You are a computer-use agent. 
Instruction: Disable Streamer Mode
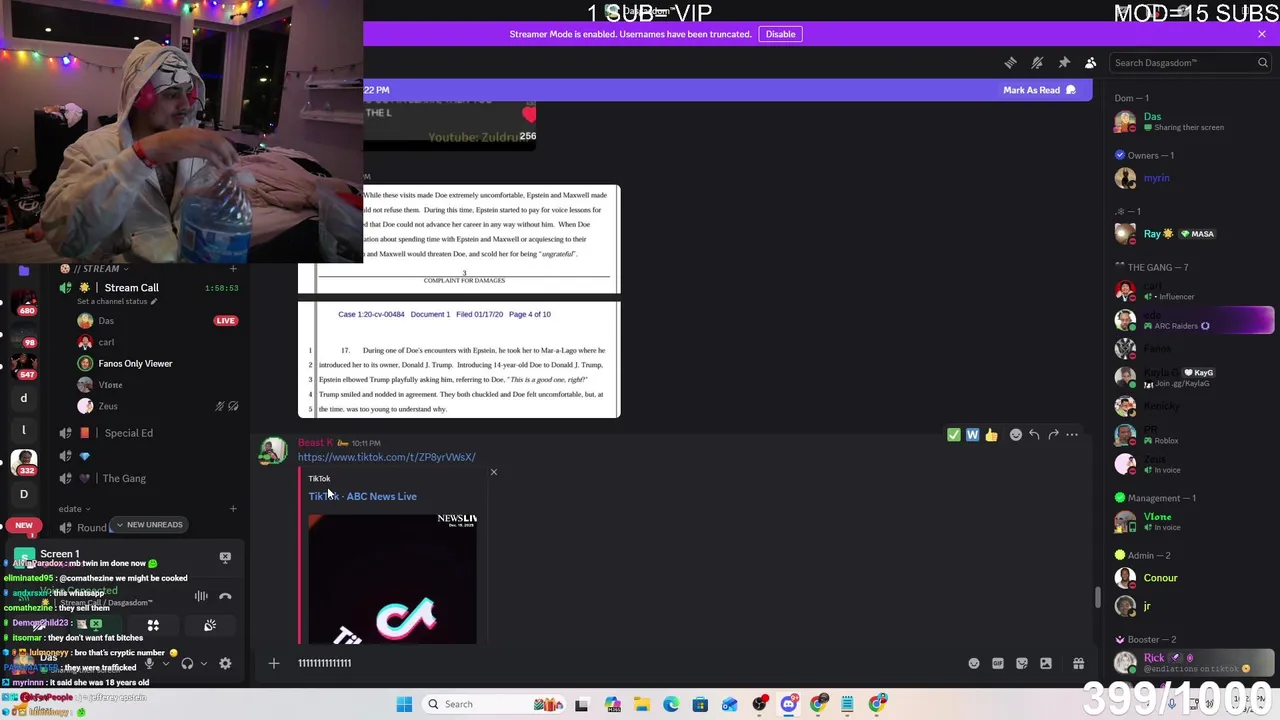[780, 34]
